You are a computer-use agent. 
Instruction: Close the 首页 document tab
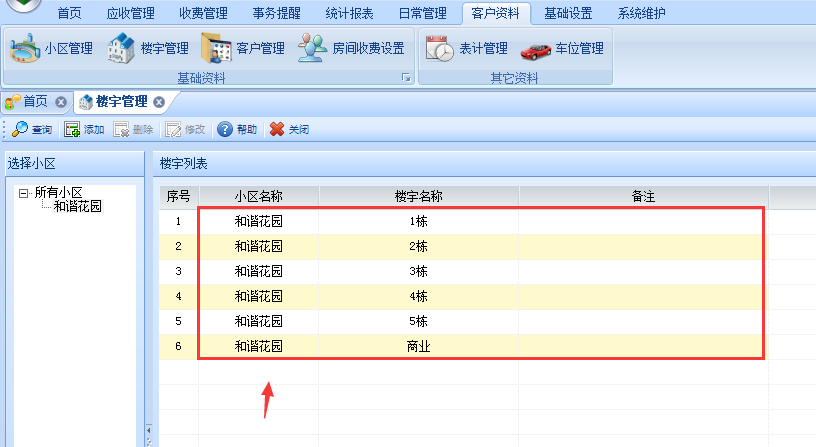[61, 102]
